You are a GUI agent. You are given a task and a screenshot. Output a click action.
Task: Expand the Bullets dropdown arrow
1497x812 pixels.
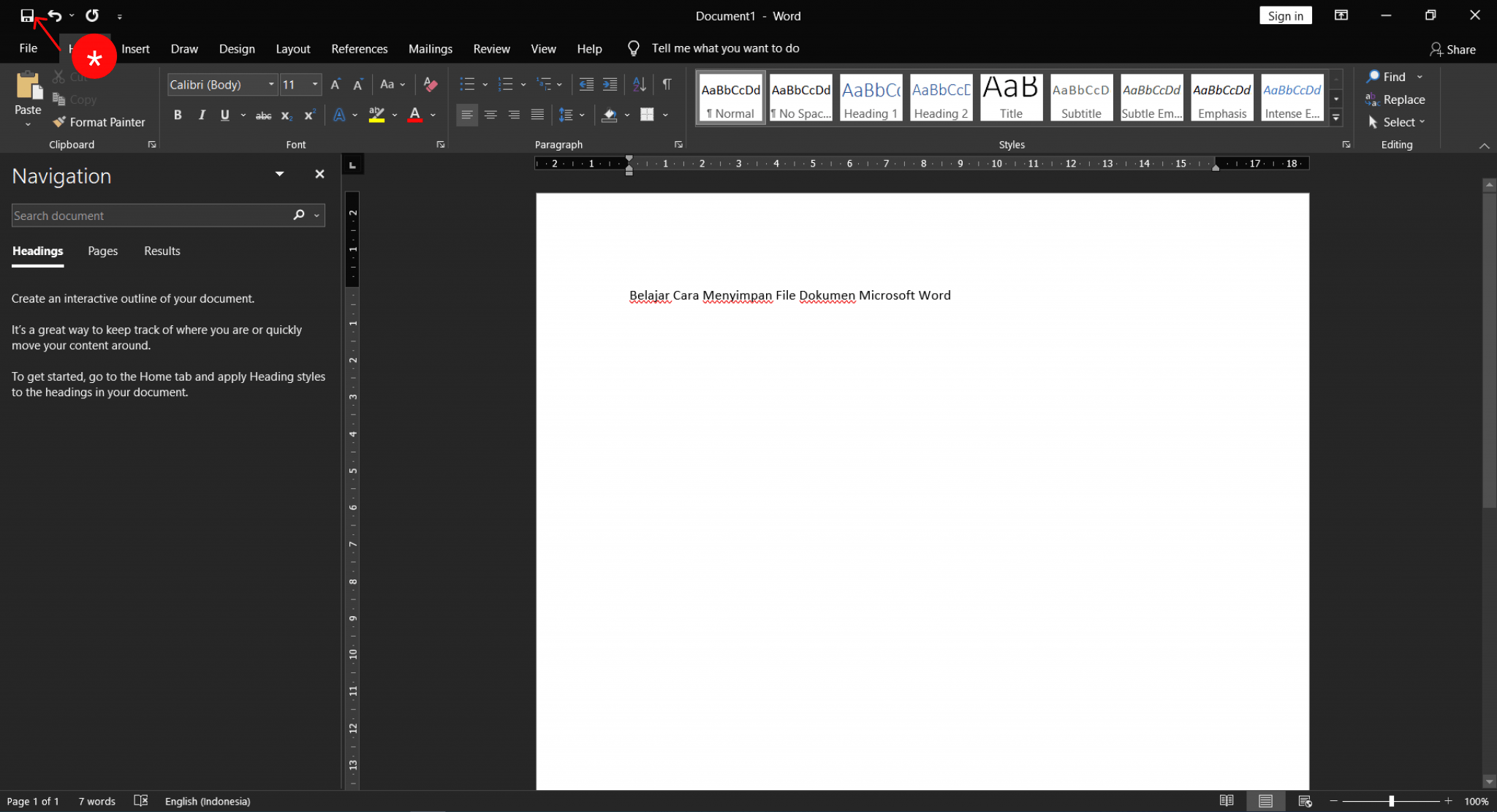[x=485, y=85]
